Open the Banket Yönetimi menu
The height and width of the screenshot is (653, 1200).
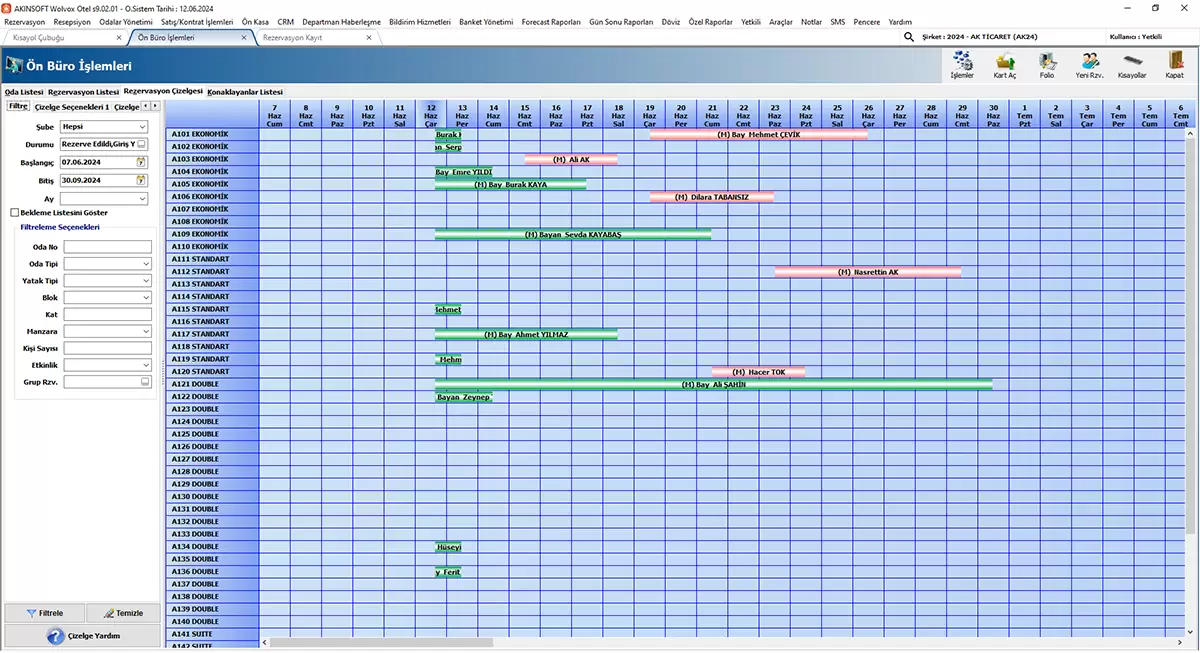pos(485,21)
